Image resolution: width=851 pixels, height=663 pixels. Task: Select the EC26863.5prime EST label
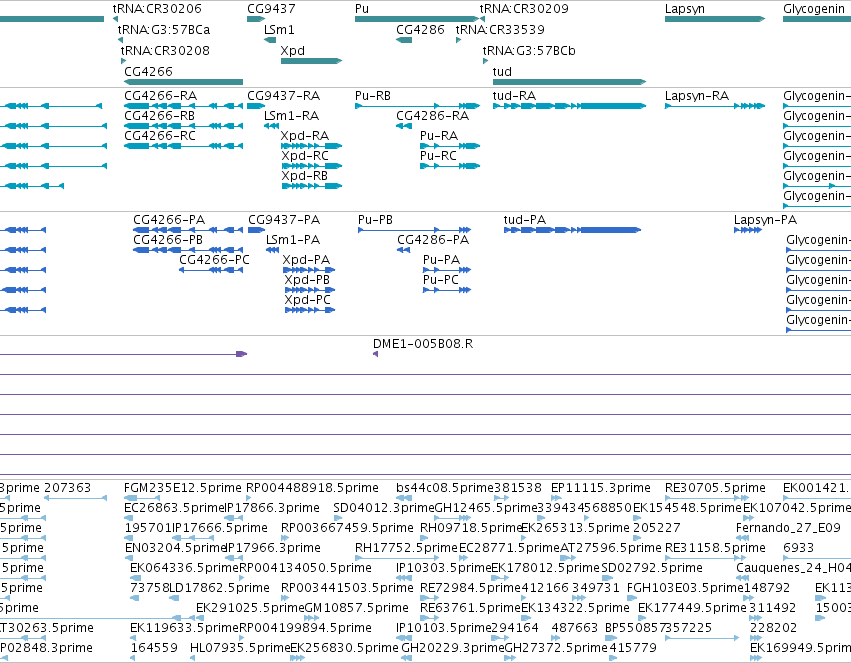point(174,508)
